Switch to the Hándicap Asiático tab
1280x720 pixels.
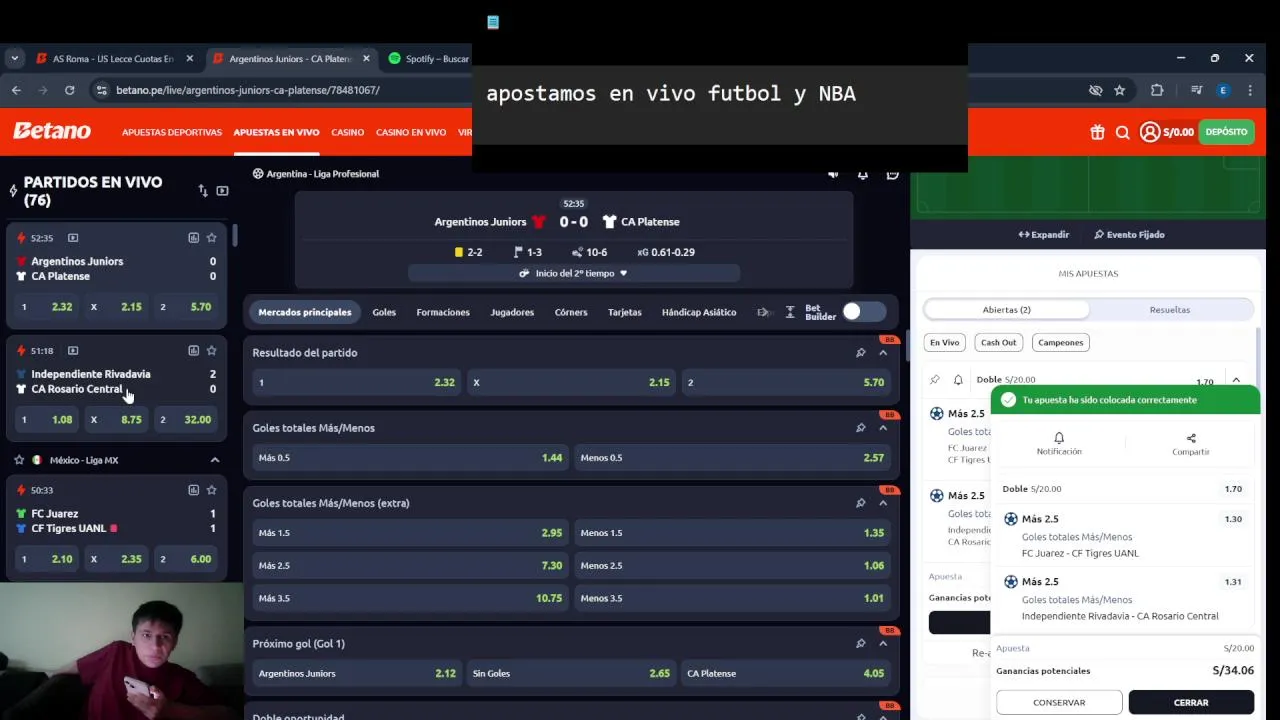click(x=699, y=312)
